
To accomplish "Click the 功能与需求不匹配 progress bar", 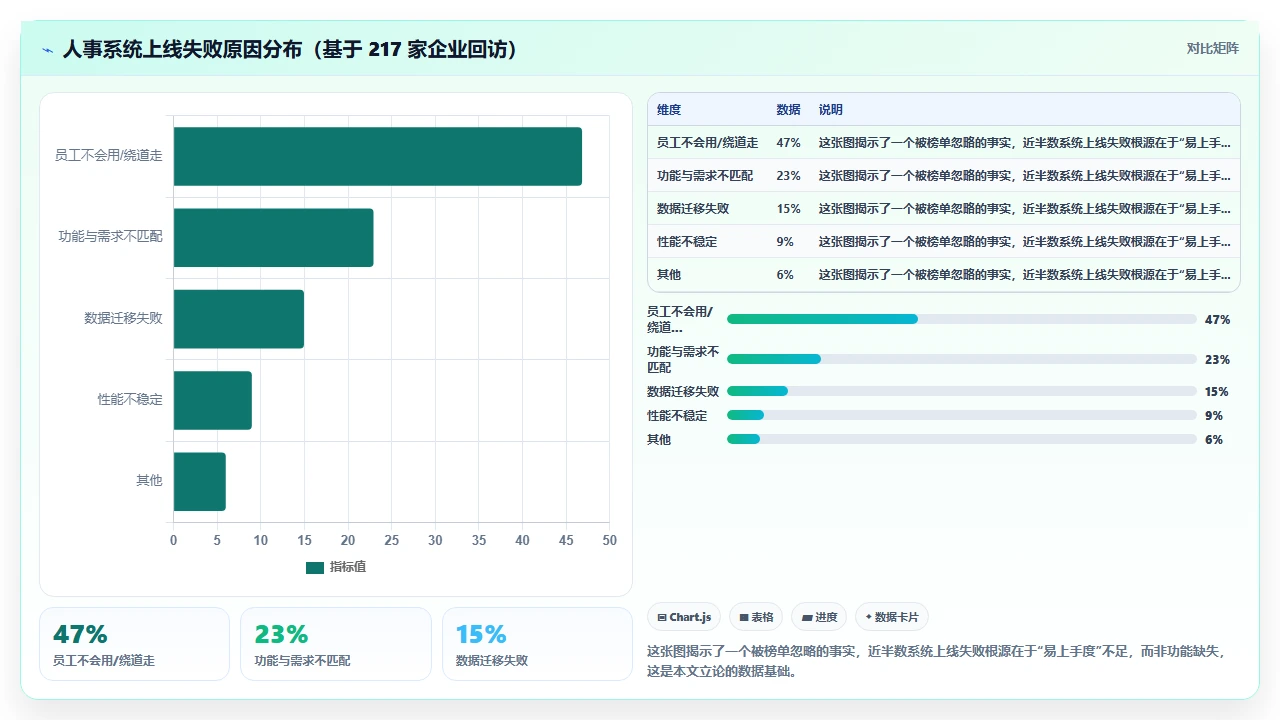I will coord(962,359).
